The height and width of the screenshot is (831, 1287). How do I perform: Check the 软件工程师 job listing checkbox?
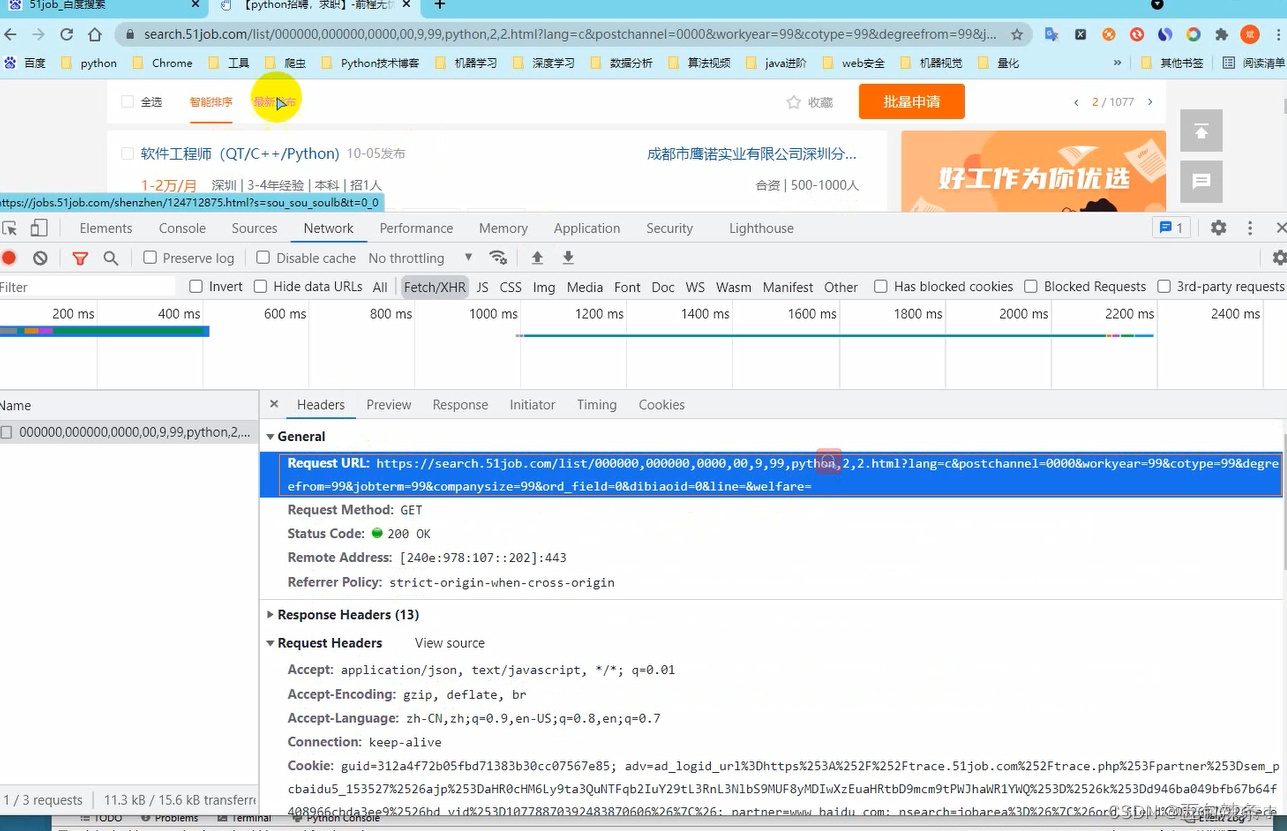pyautogui.click(x=127, y=154)
